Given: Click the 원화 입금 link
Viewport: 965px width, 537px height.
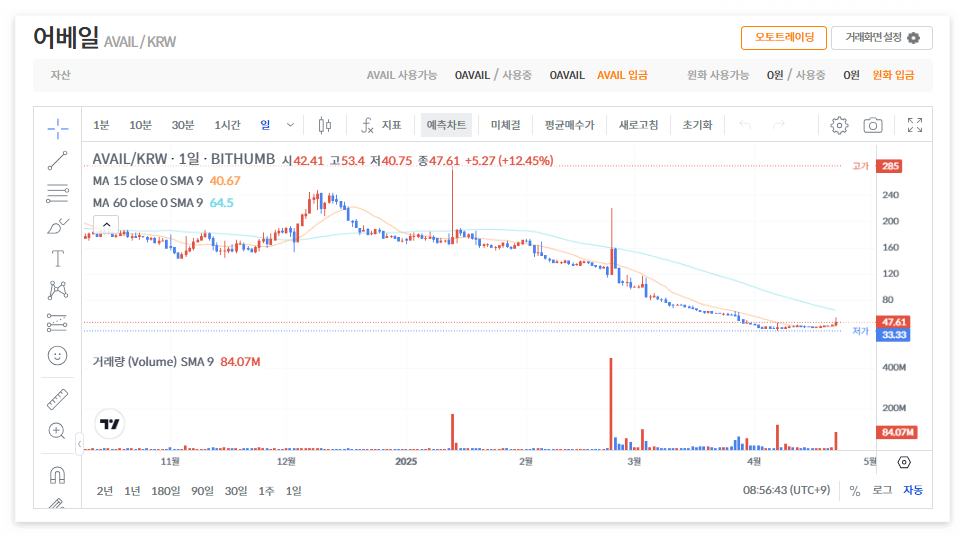Looking at the screenshot, I should click(893, 75).
